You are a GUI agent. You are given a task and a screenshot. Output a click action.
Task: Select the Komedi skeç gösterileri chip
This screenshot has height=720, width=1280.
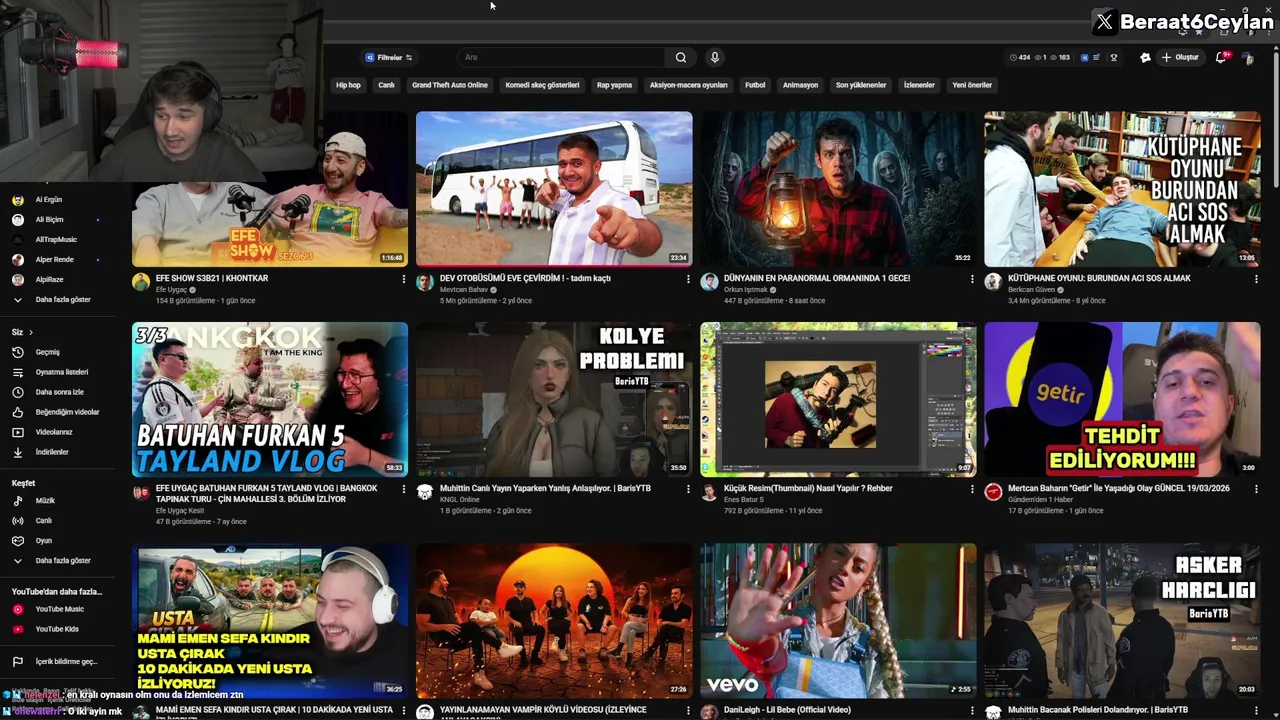542,85
